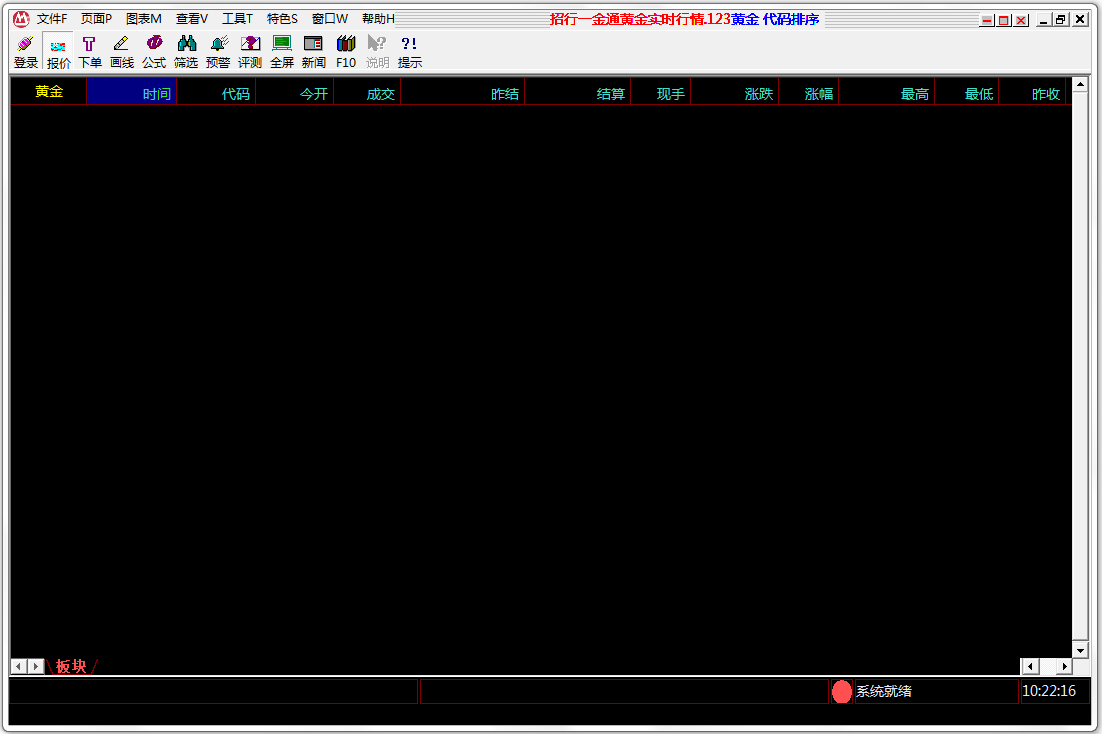The image size is (1102, 734).
Task: Activate the 画线 draw line tool
Action: (122, 52)
